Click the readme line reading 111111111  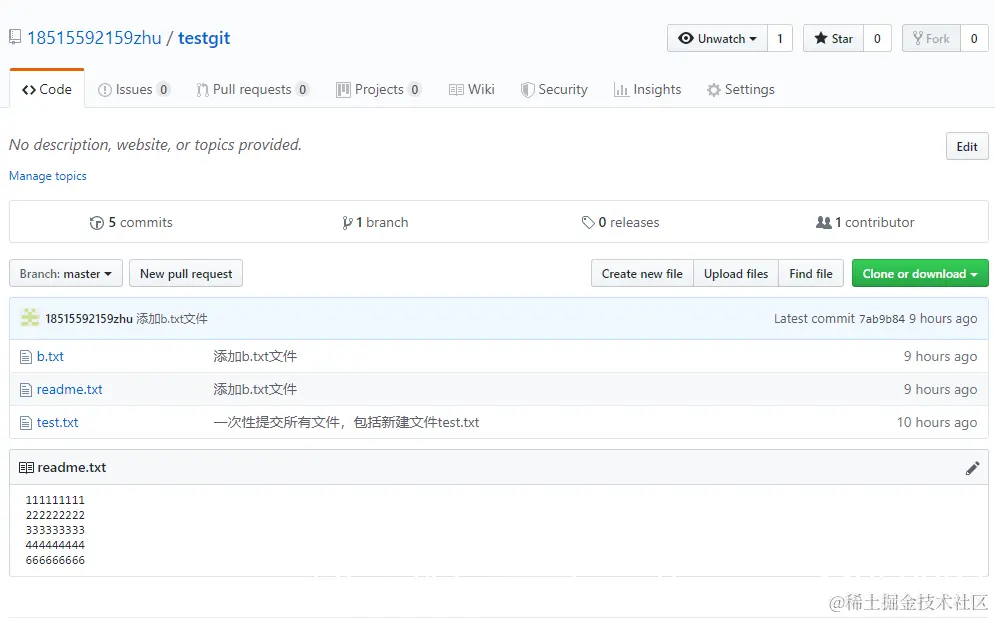pyautogui.click(x=55, y=500)
